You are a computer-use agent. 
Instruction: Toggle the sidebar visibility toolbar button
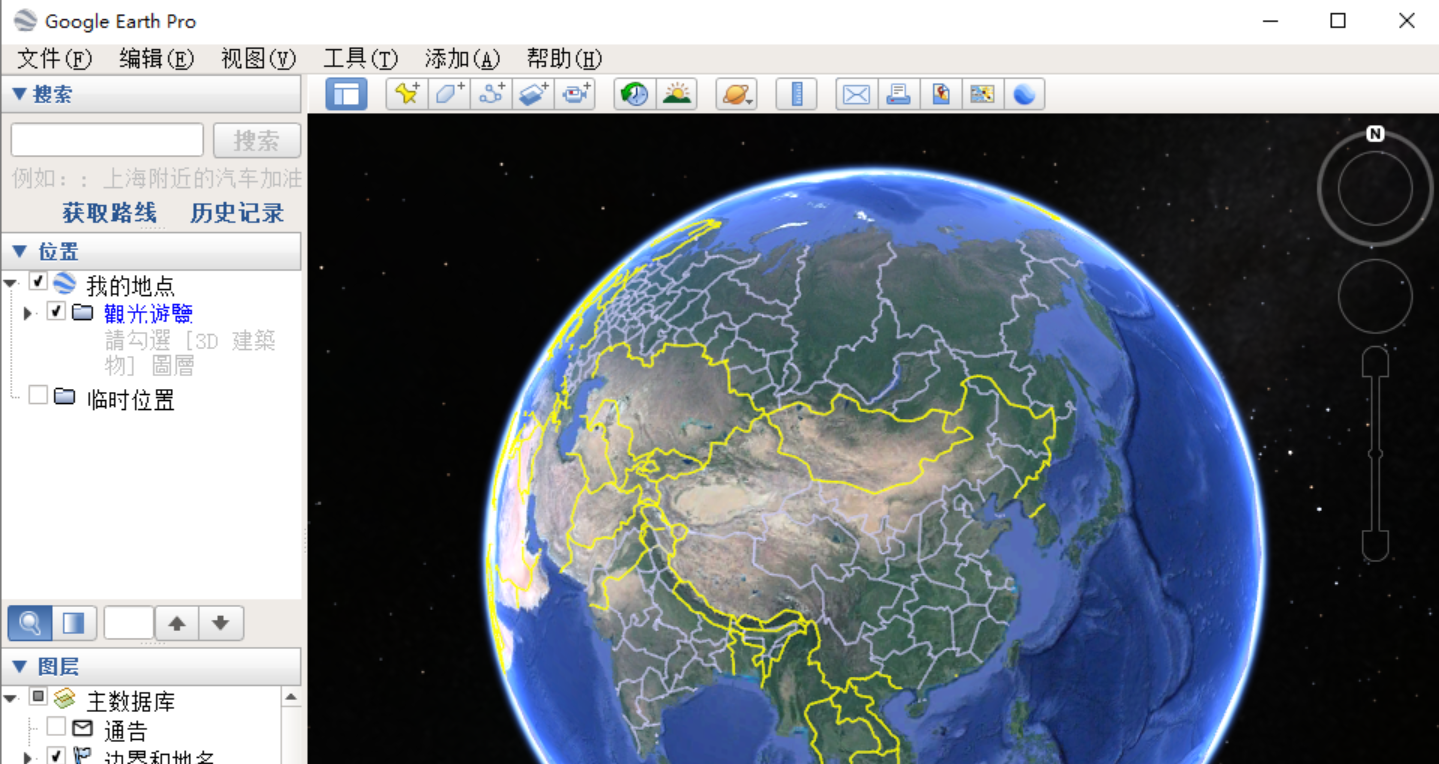coord(346,94)
